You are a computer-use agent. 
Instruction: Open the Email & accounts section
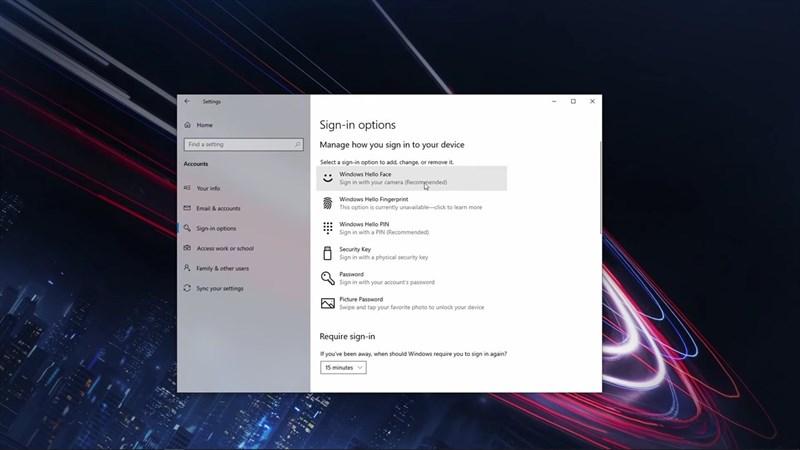244,208
